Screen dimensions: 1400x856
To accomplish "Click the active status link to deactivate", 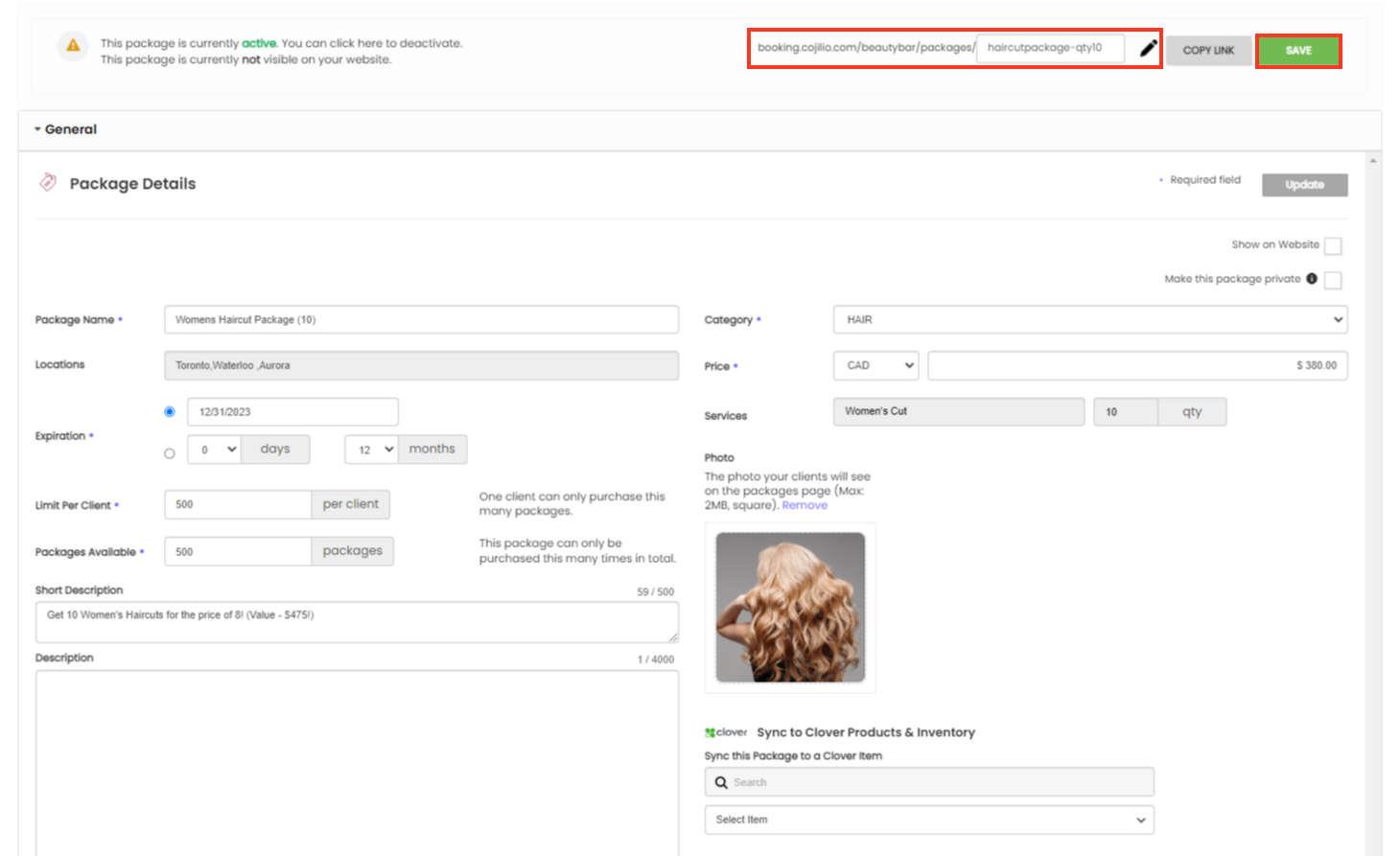I will [259, 43].
